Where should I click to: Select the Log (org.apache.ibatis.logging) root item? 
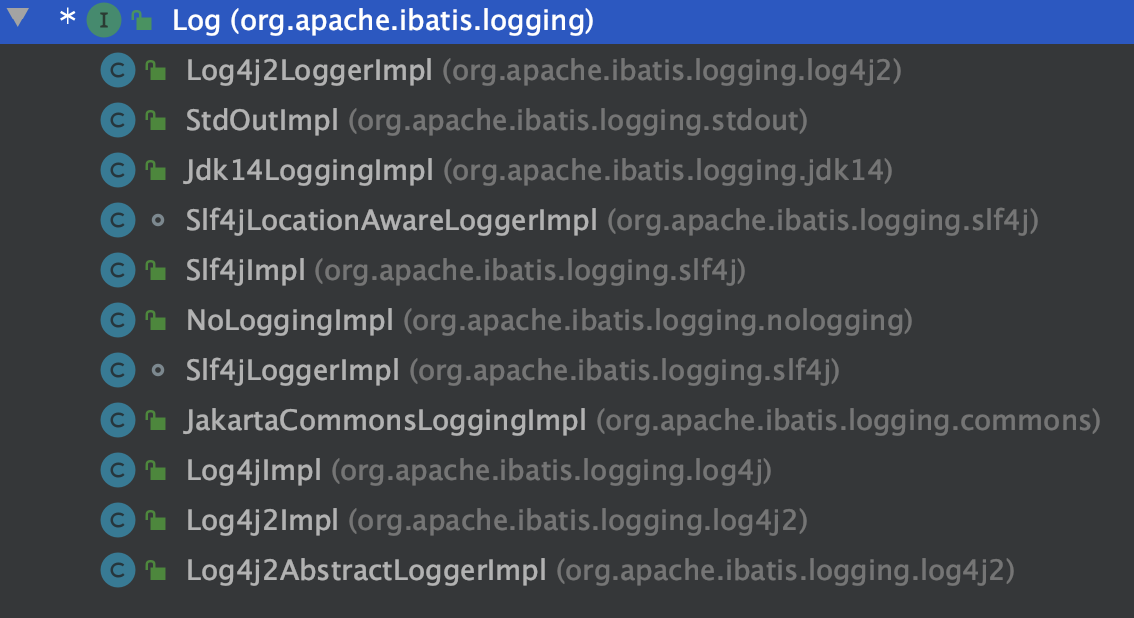382,21
